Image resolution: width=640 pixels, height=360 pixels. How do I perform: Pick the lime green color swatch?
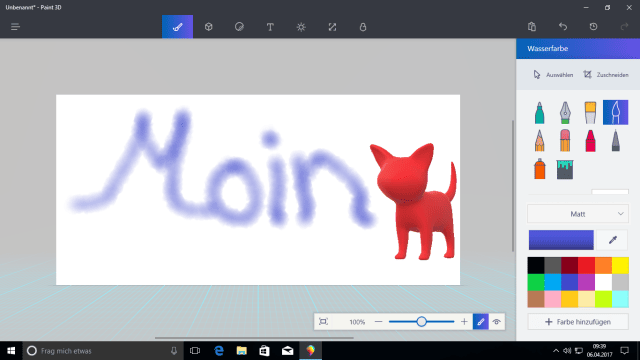603,299
